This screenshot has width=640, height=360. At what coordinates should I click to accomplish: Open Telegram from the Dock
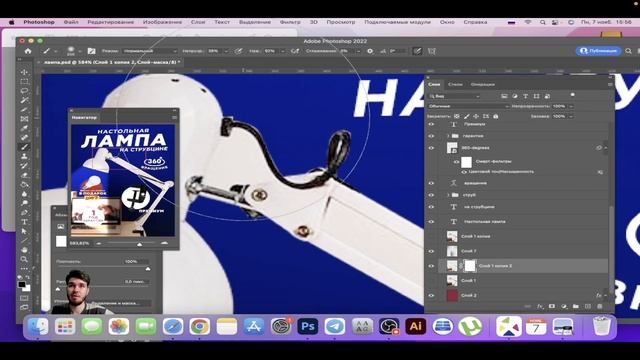click(x=335, y=327)
